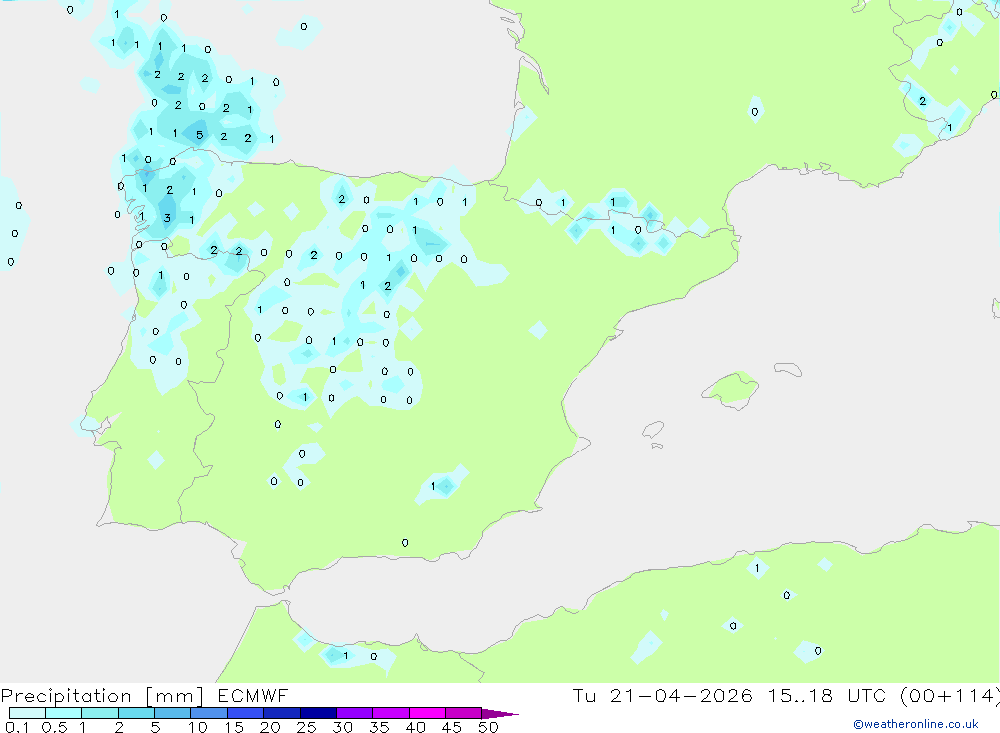
Task: Click the legend label '40'
Action: pyautogui.click(x=416, y=727)
